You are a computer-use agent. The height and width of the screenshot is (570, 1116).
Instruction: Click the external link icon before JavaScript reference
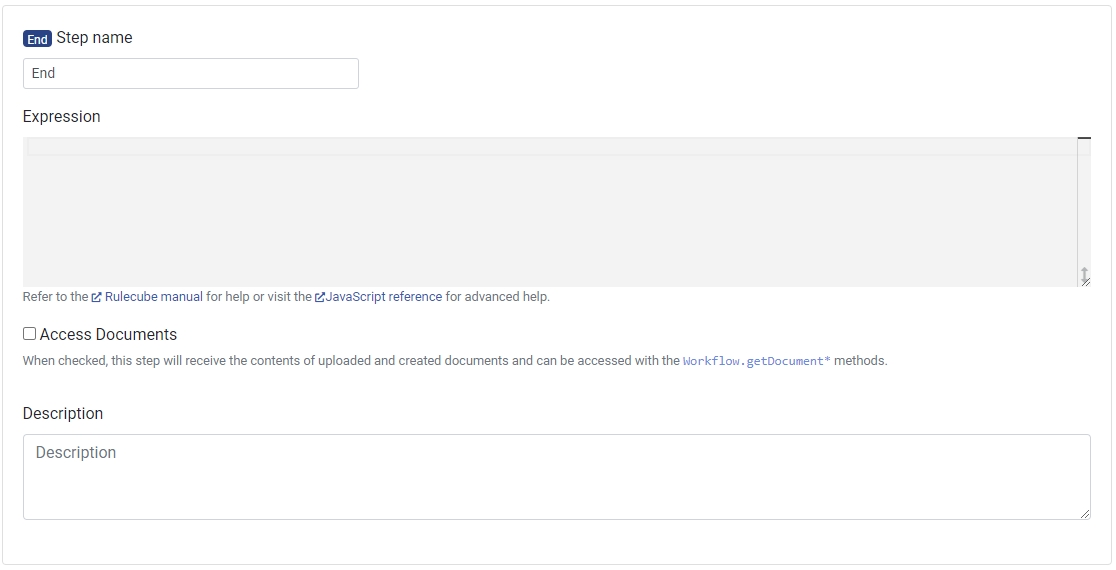pos(320,297)
